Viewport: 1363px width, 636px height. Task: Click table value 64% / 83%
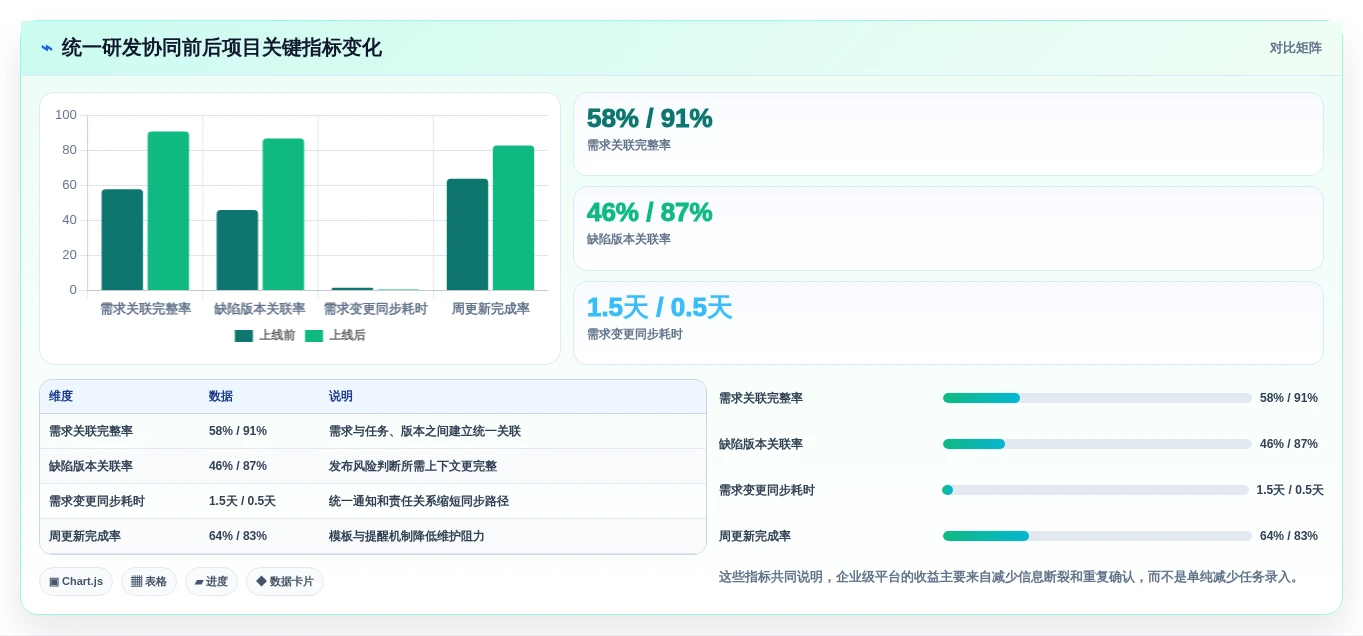(238, 536)
